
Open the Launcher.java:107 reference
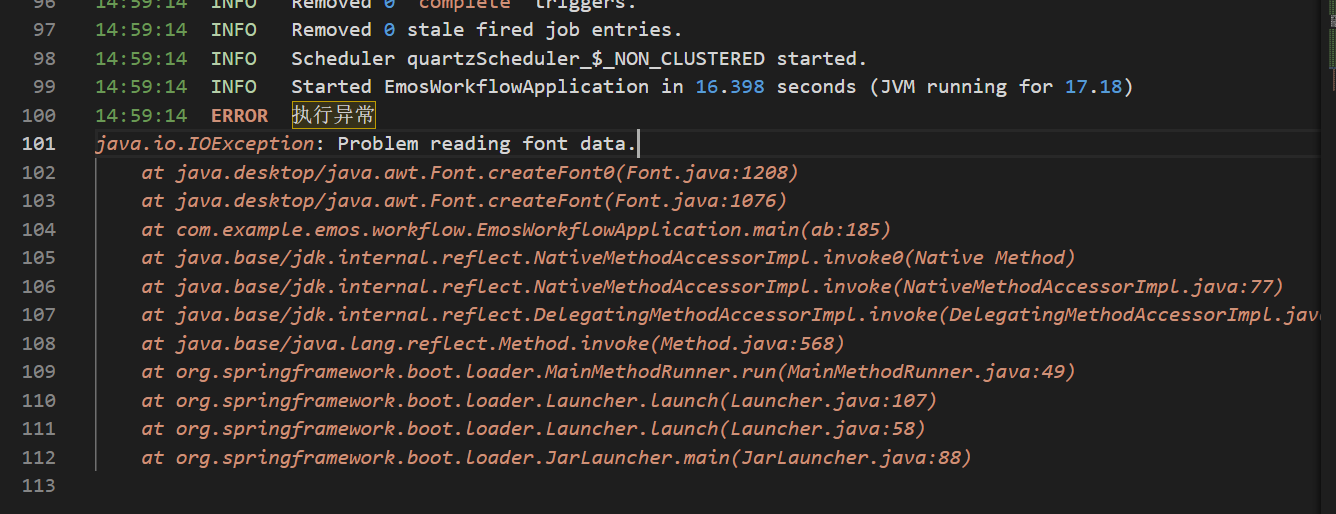[833, 401]
